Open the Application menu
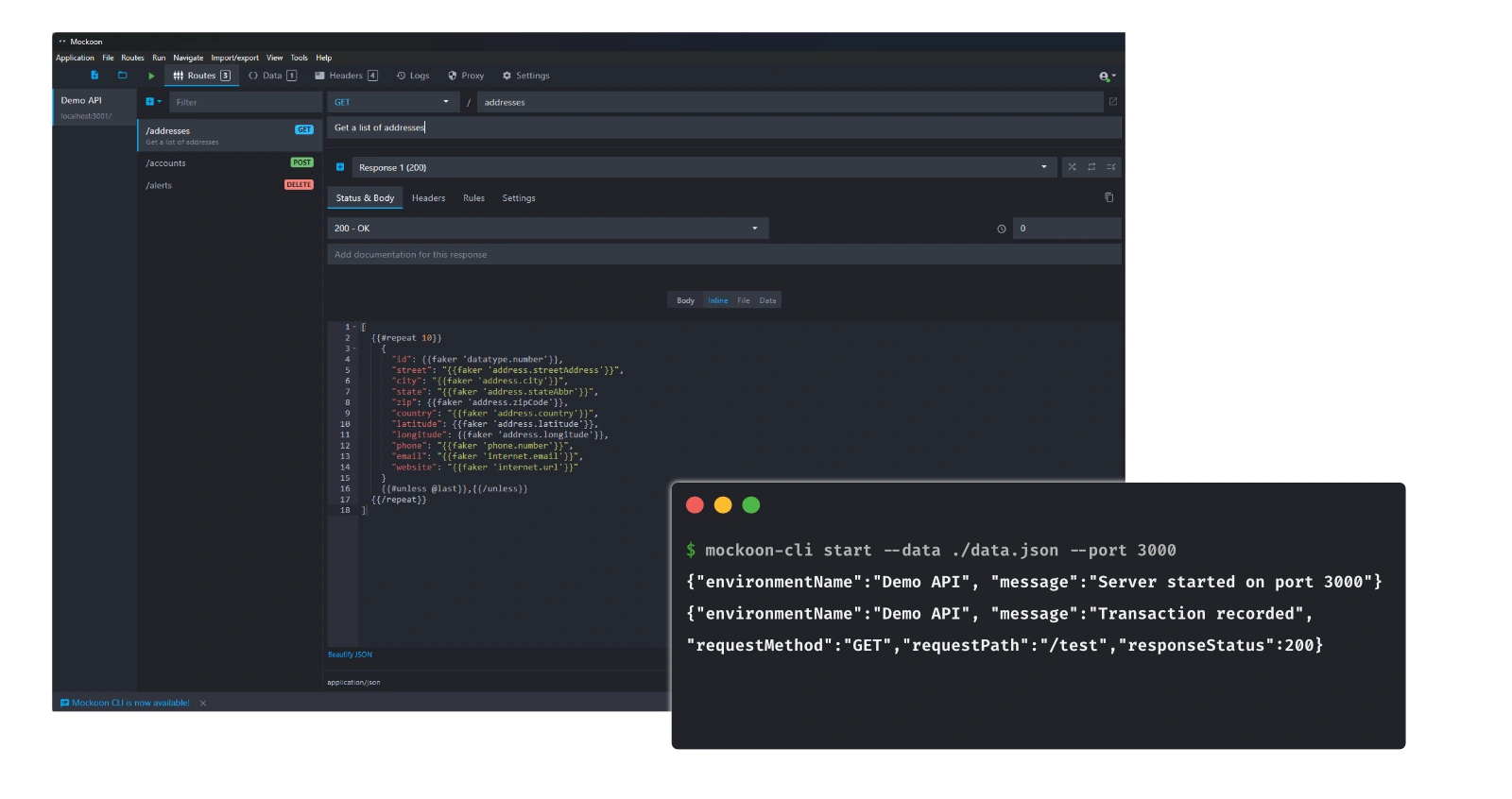 pos(75,58)
